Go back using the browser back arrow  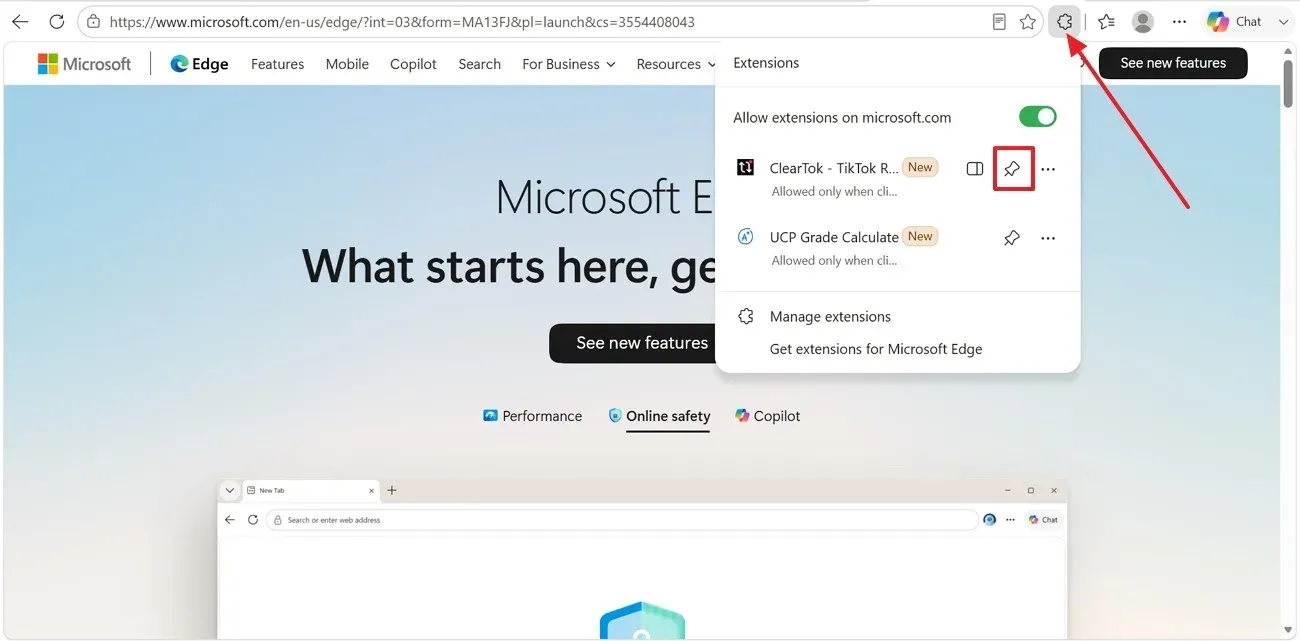point(20,21)
